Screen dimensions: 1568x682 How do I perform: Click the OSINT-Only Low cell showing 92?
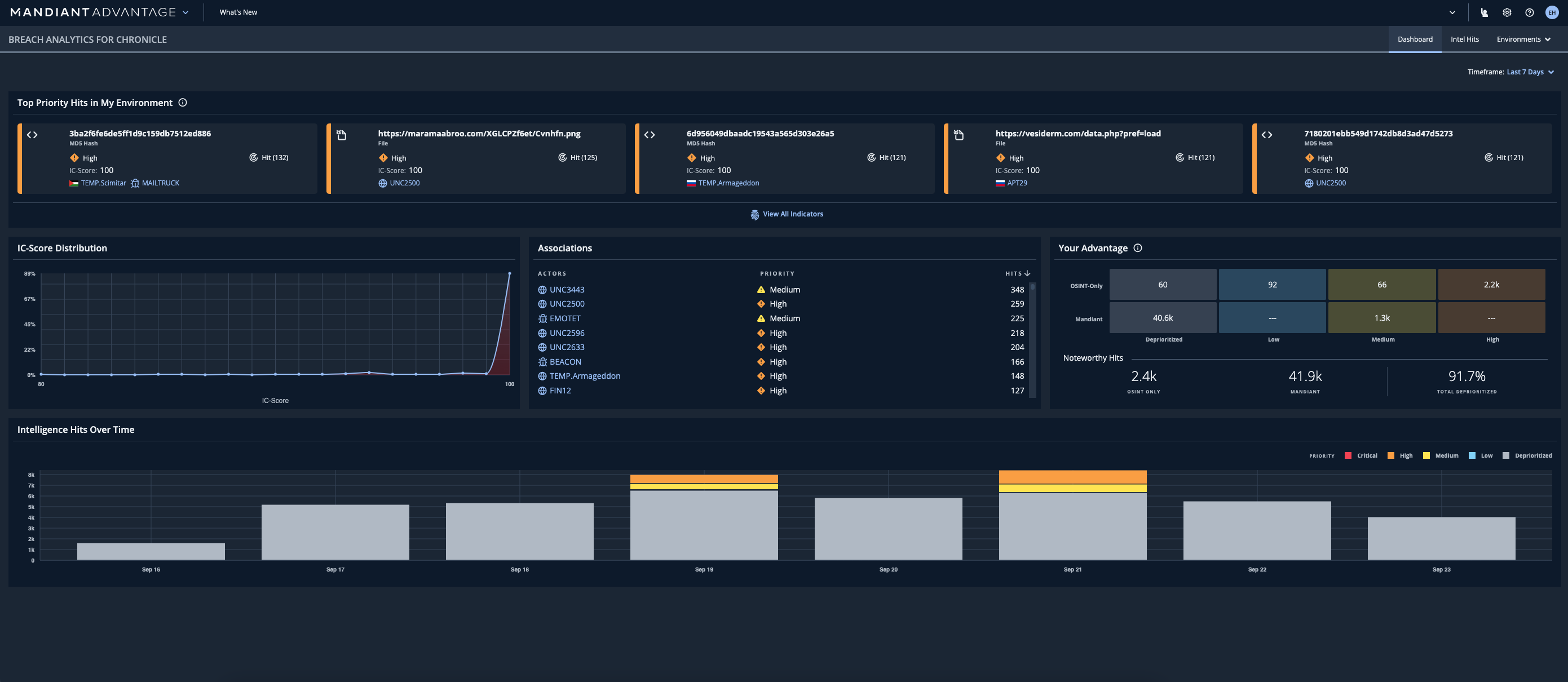tap(1272, 284)
